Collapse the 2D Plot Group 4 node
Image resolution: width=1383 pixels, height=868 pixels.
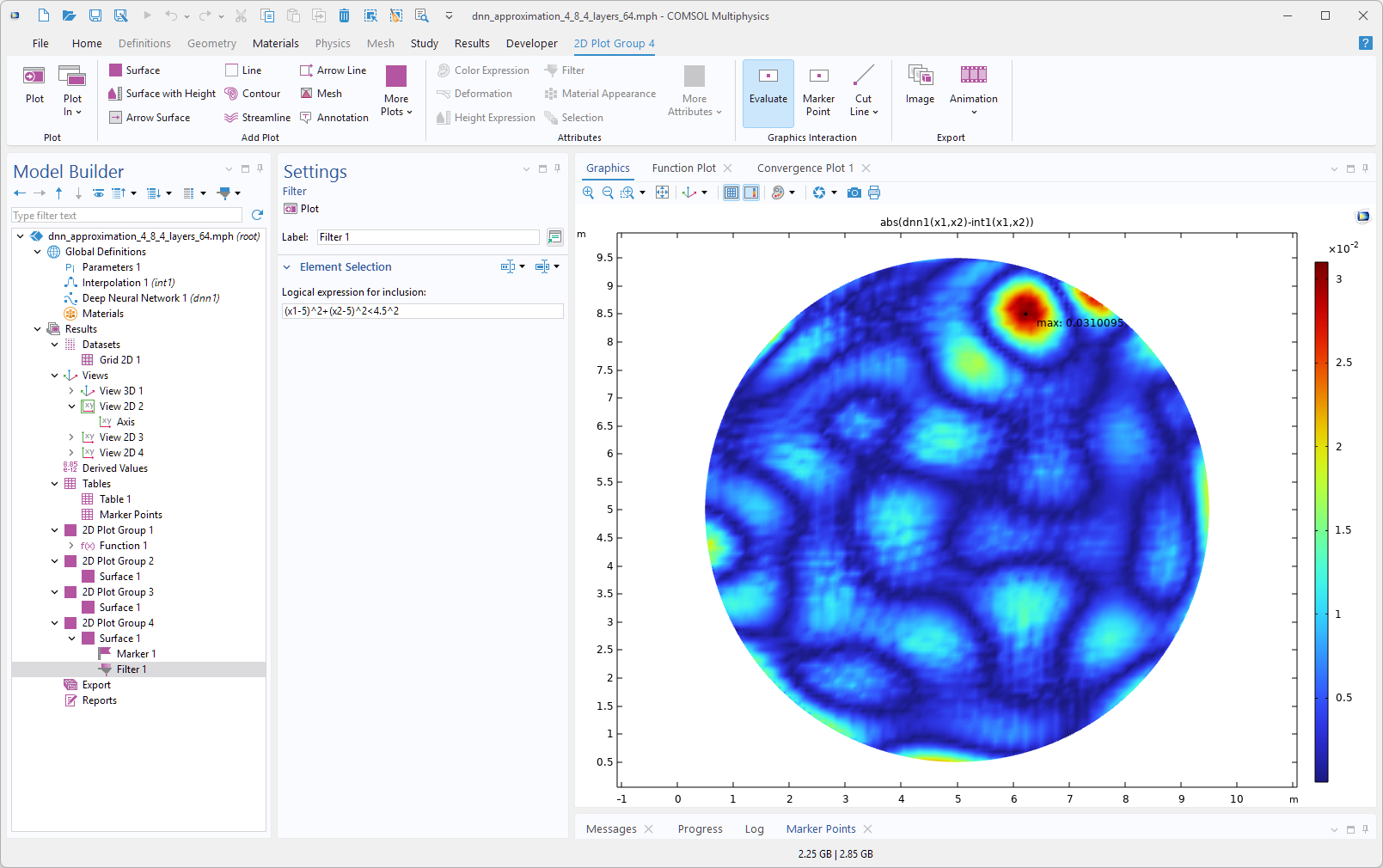pos(54,623)
